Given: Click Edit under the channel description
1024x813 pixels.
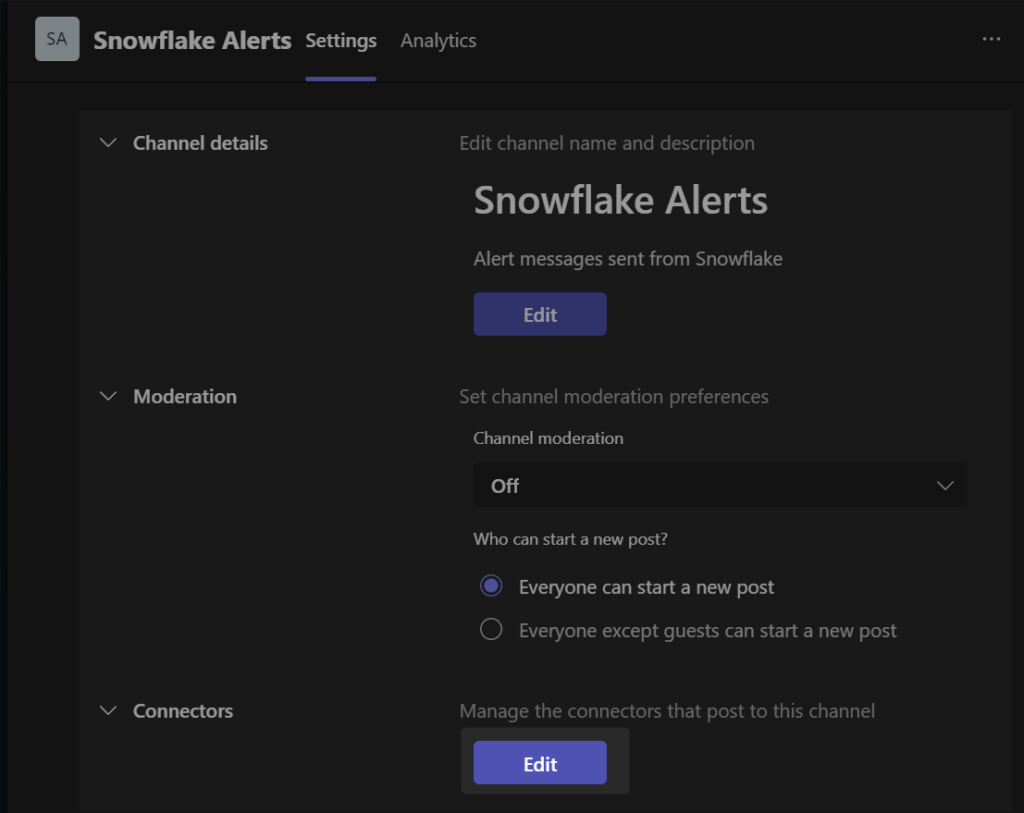Looking at the screenshot, I should [x=539, y=313].
